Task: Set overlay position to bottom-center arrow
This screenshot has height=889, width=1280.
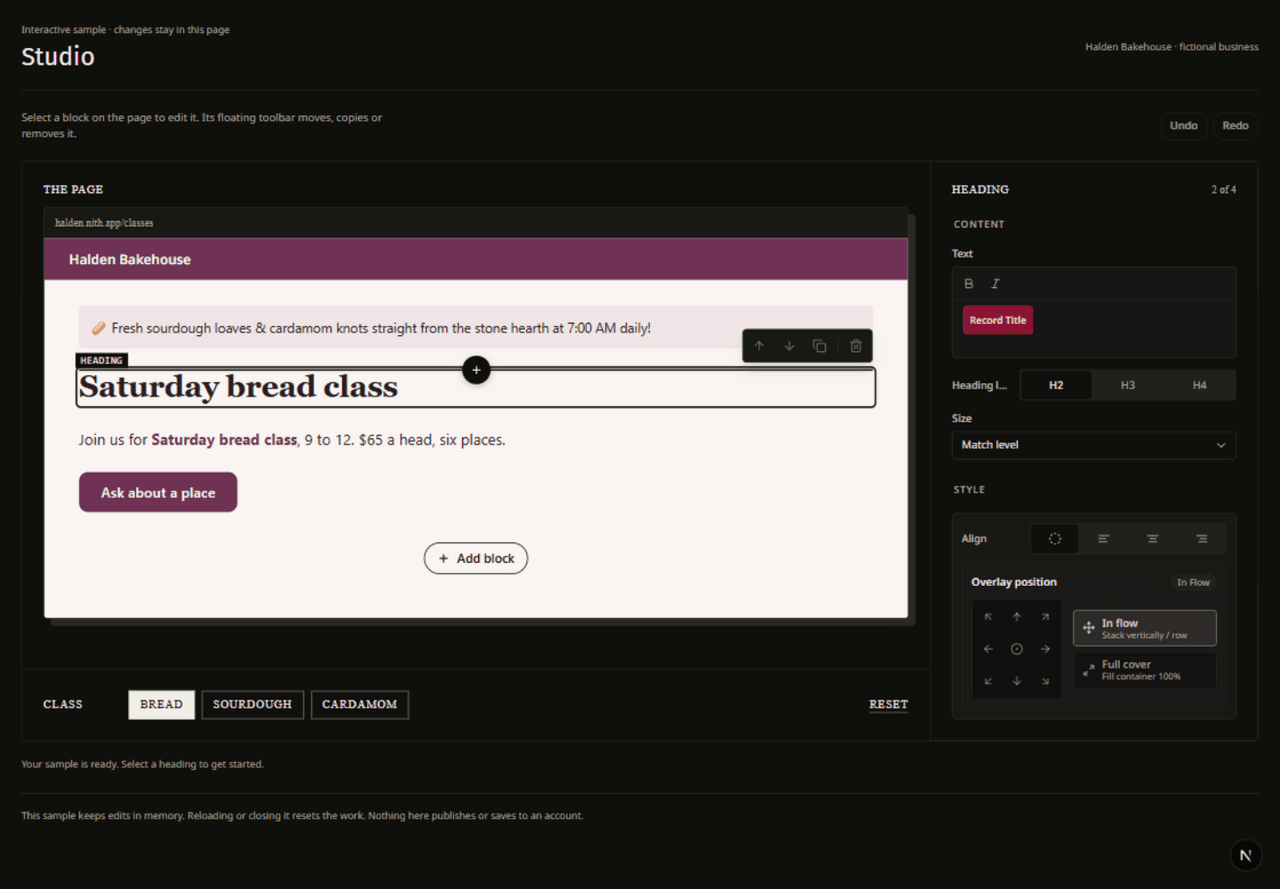Action: (1017, 681)
